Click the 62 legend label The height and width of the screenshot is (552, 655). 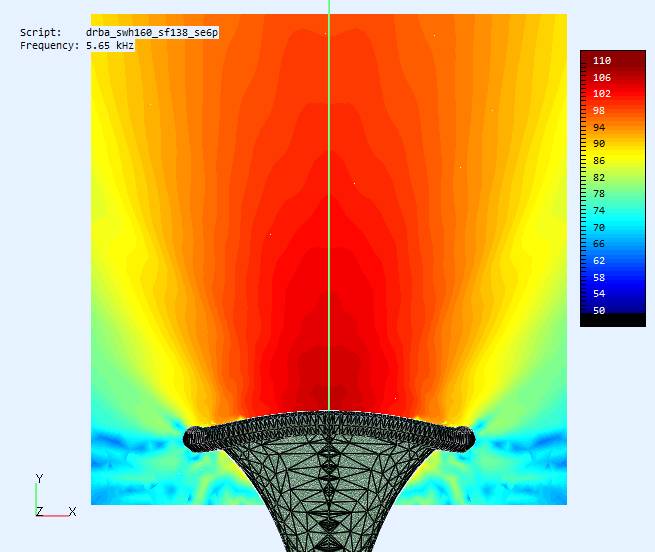point(599,260)
